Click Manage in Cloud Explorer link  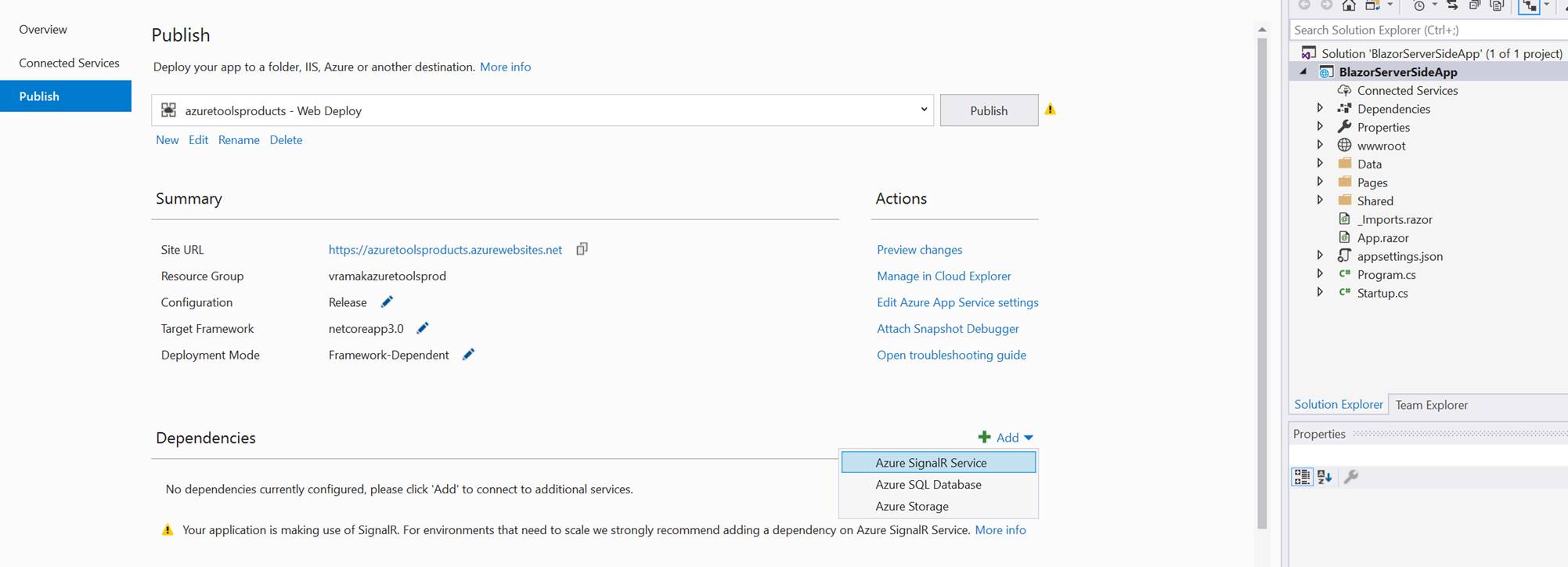pos(943,276)
